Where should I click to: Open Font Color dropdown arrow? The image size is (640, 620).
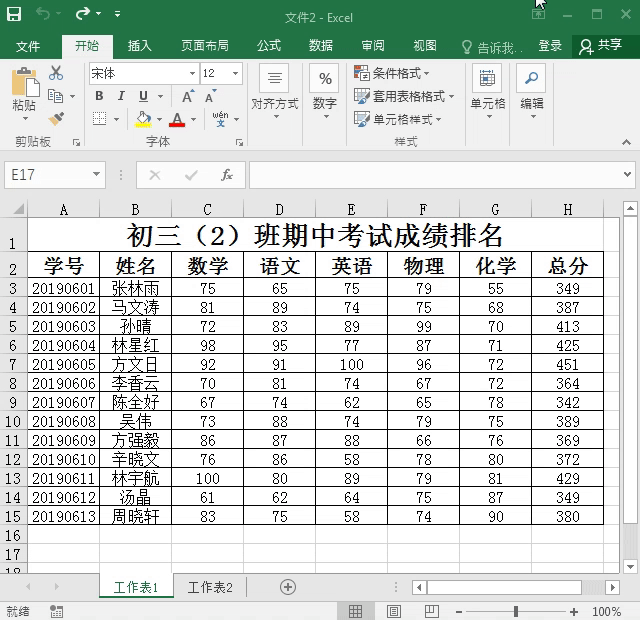[193, 119]
